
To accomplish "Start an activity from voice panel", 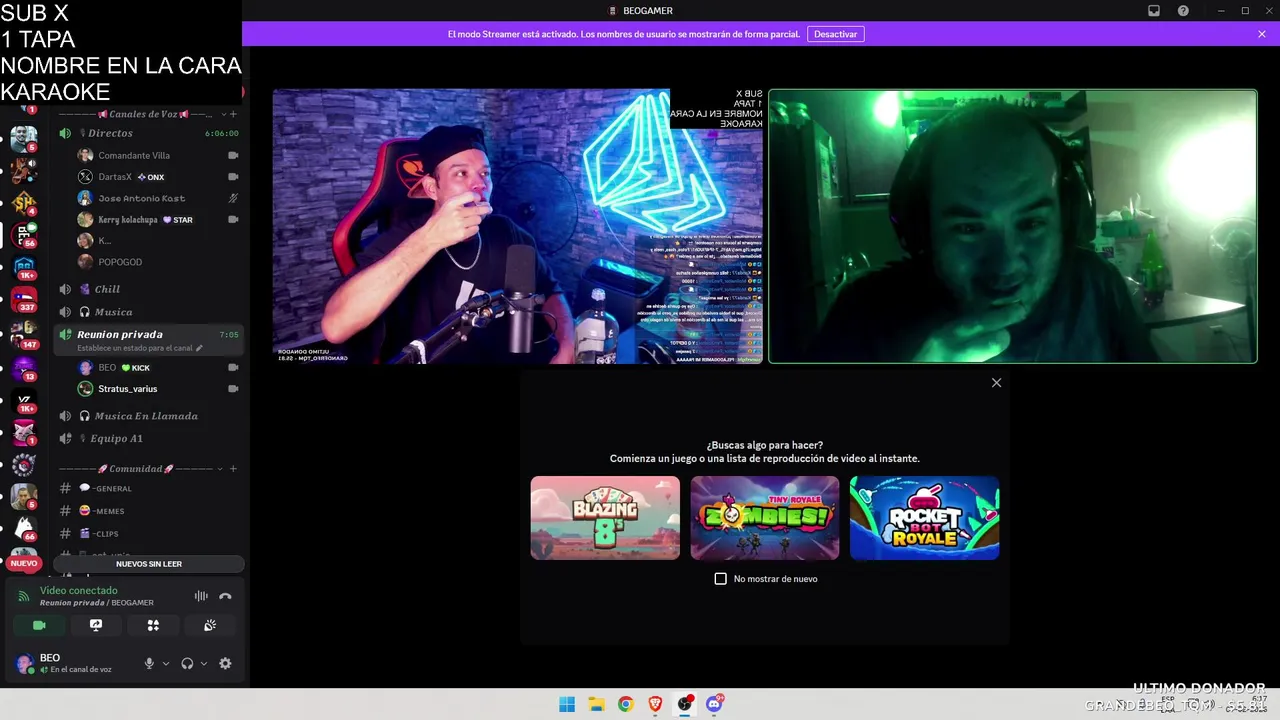I will click(x=153, y=625).
